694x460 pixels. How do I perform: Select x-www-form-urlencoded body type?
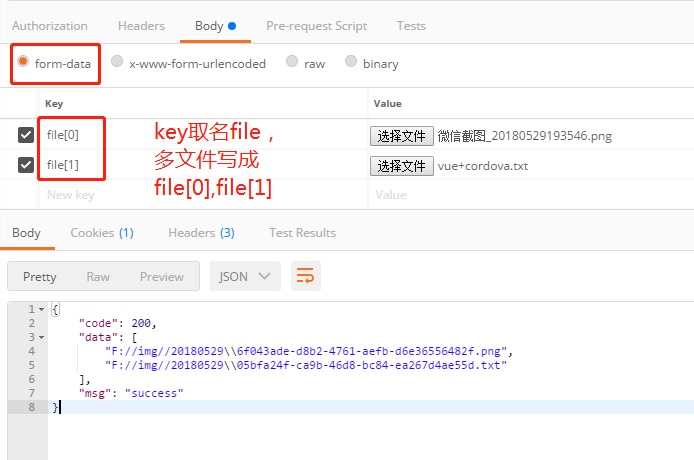[x=117, y=62]
